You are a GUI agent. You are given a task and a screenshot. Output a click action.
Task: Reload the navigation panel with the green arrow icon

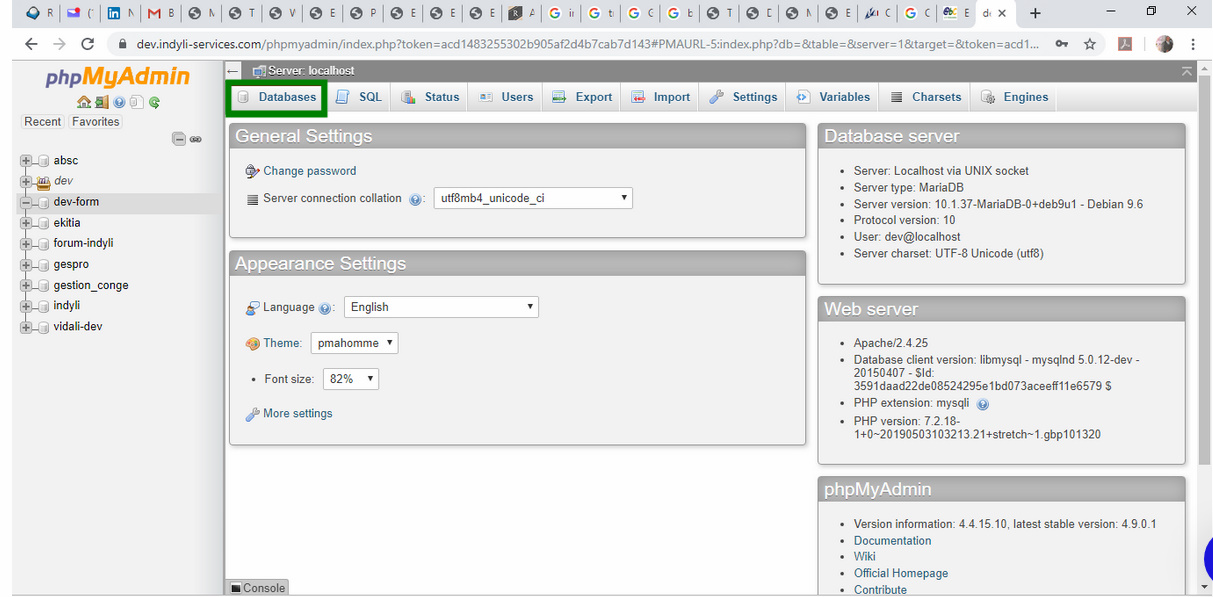[x=154, y=102]
